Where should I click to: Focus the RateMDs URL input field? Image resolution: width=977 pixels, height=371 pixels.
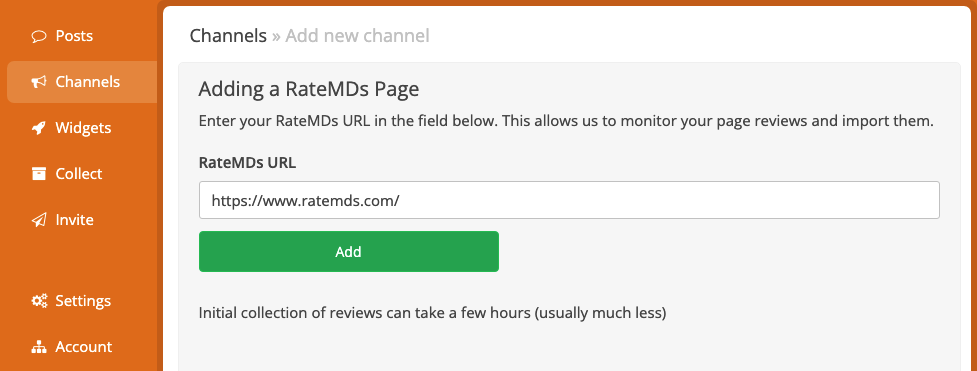point(569,200)
